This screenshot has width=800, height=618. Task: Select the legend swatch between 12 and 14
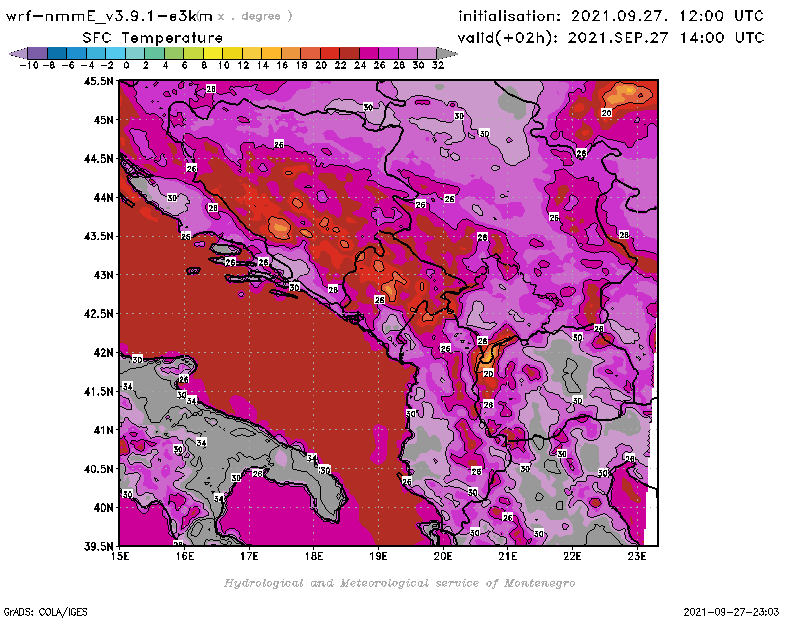point(252,53)
